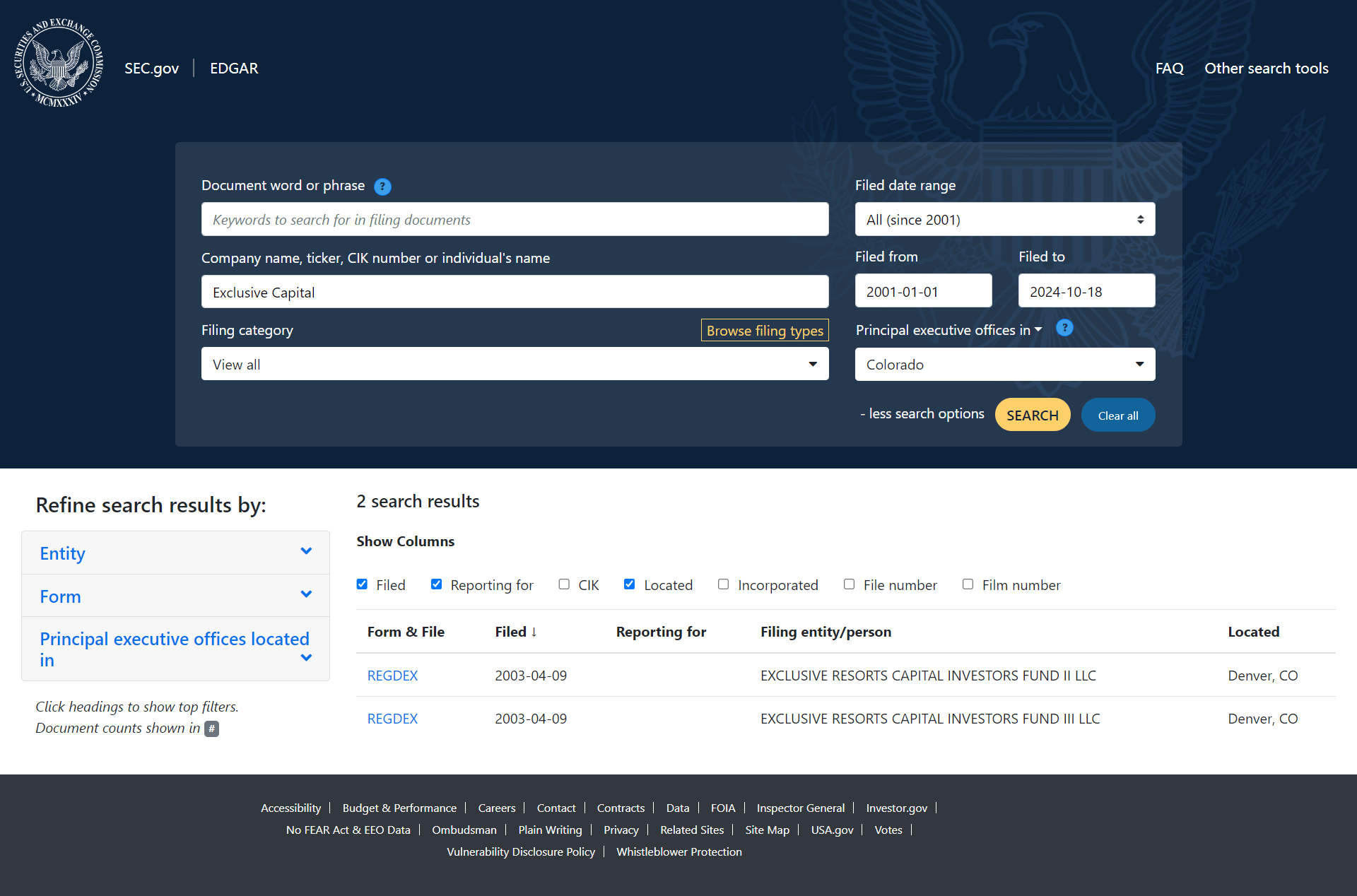1357x896 pixels.
Task: Enable the Incorporated column checkbox
Action: pos(723,584)
